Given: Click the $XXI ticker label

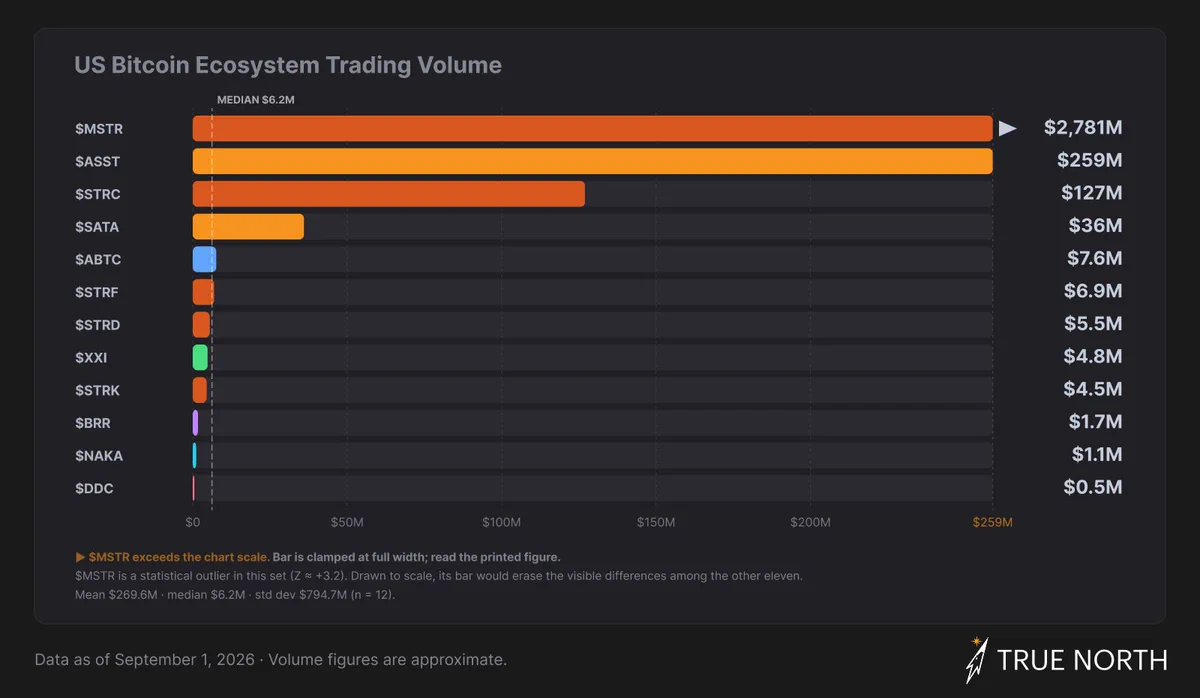Looking at the screenshot, I should point(91,358).
